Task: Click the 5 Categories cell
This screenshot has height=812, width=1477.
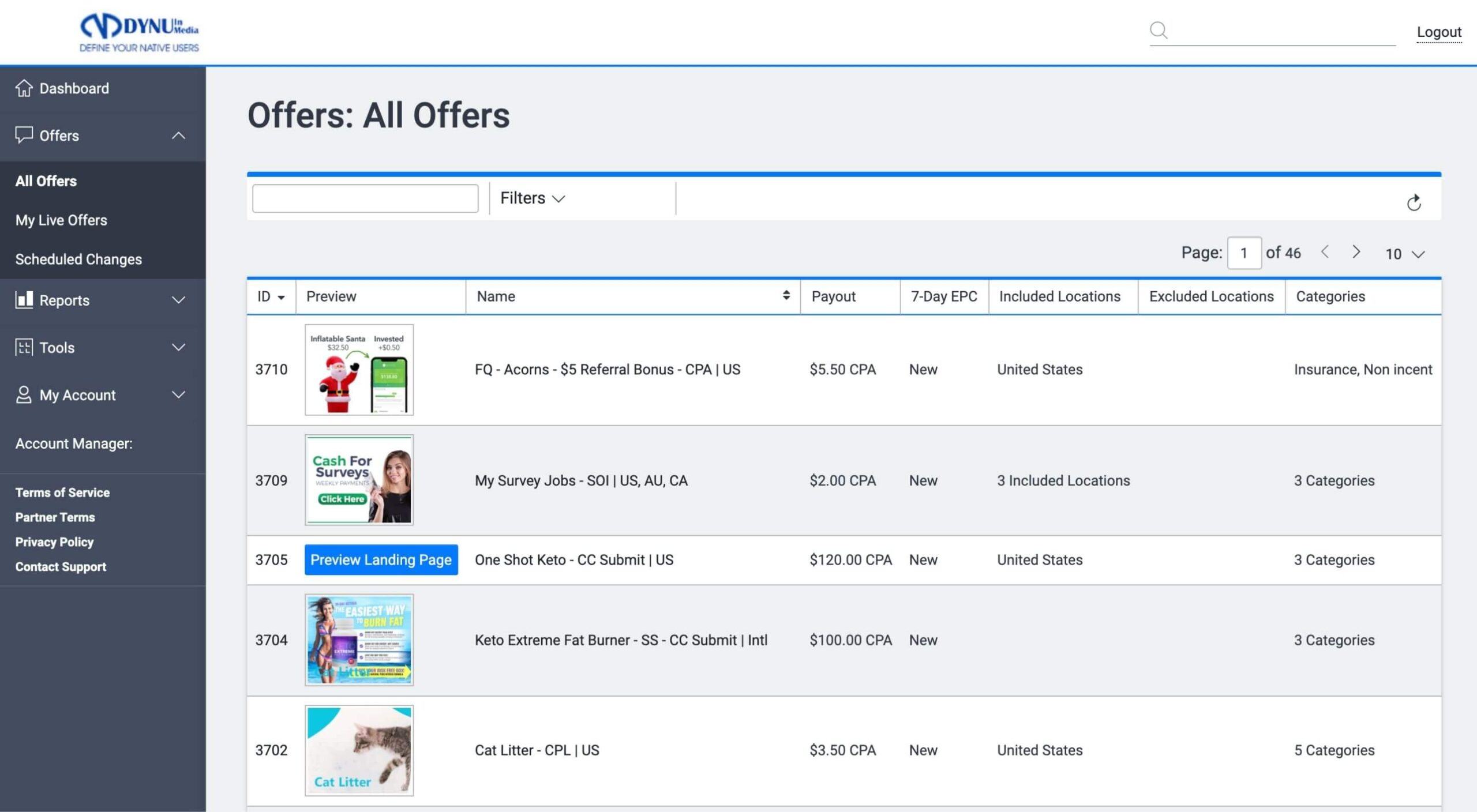Action: pos(1334,750)
